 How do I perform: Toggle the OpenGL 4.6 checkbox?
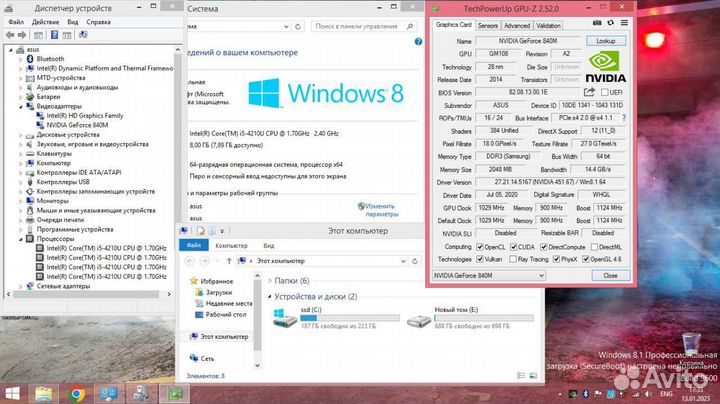(586, 259)
